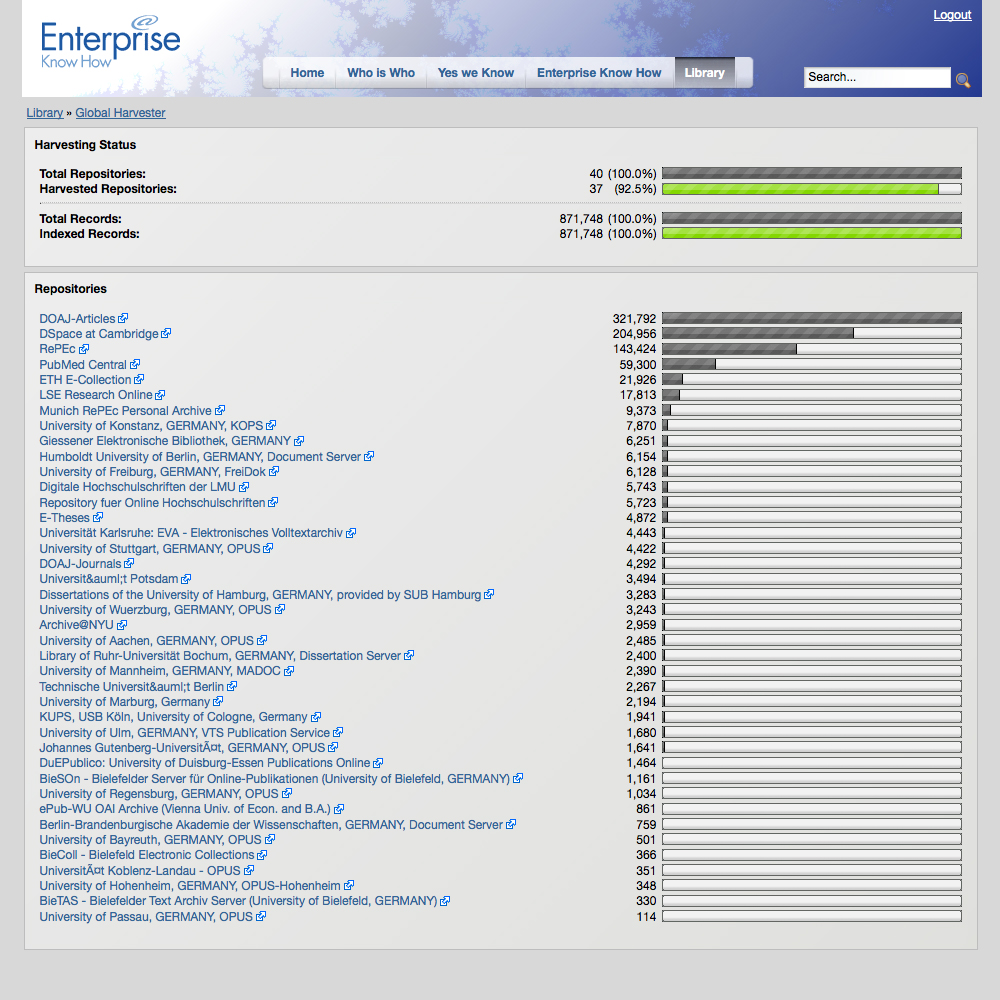The image size is (1000, 1000).
Task: Open the Who is Who tab
Action: pos(381,73)
